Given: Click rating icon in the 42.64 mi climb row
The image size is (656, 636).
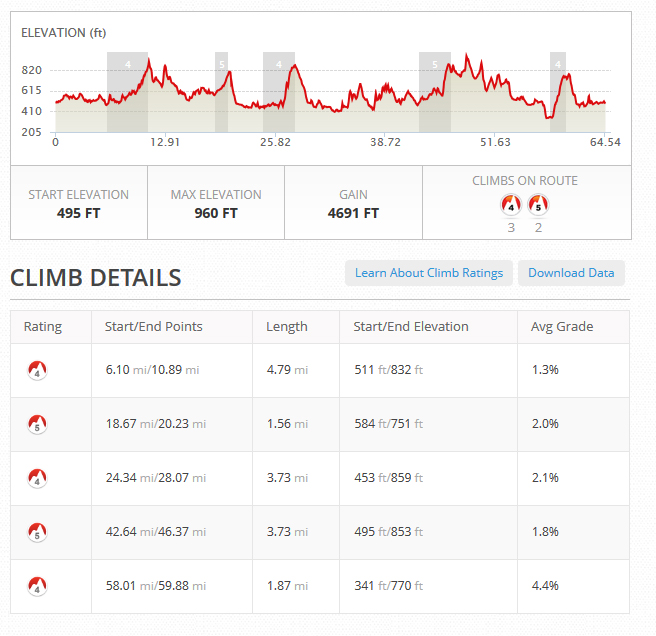Looking at the screenshot, I should (37, 532).
